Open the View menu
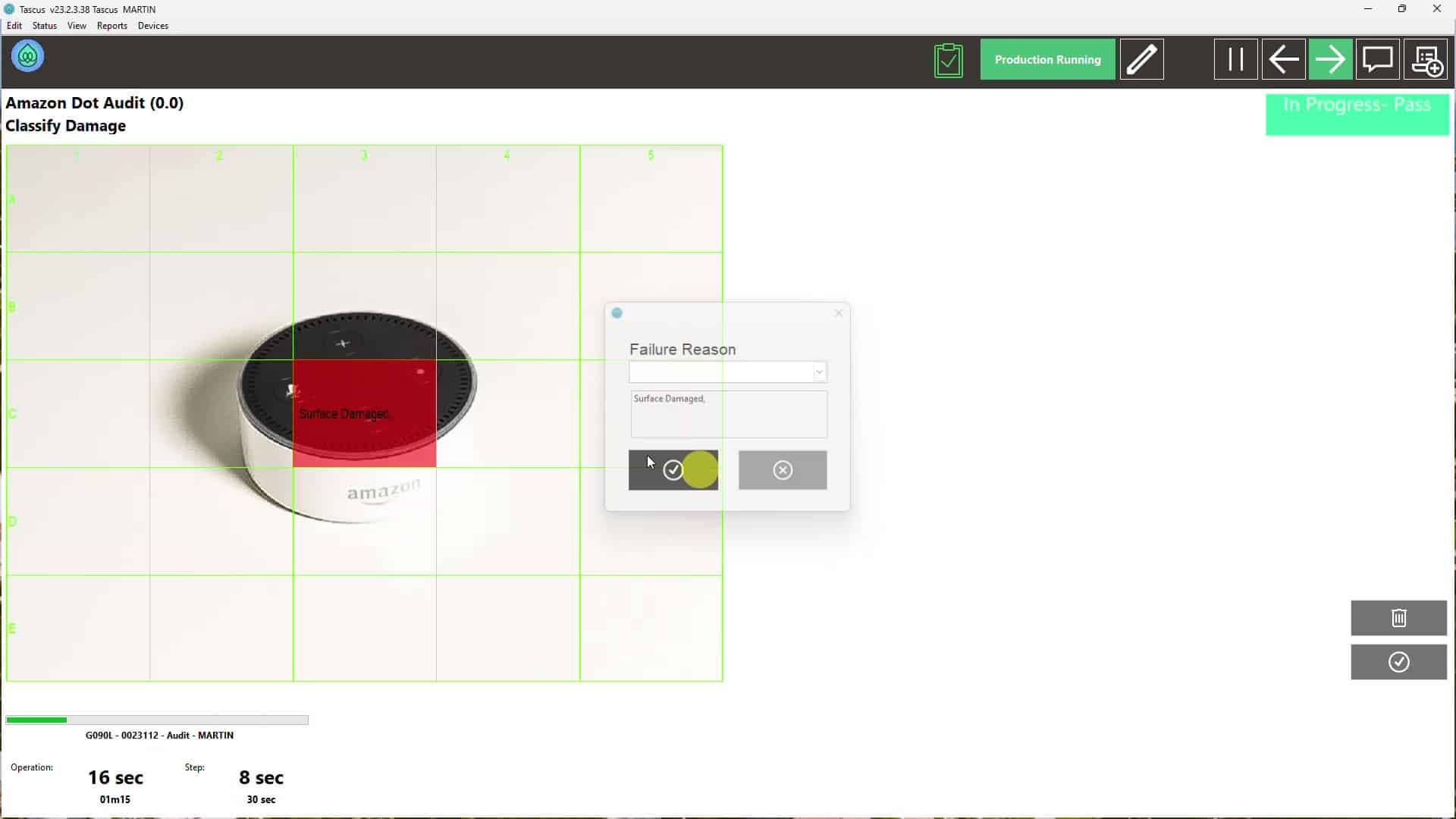1456x819 pixels. point(77,26)
